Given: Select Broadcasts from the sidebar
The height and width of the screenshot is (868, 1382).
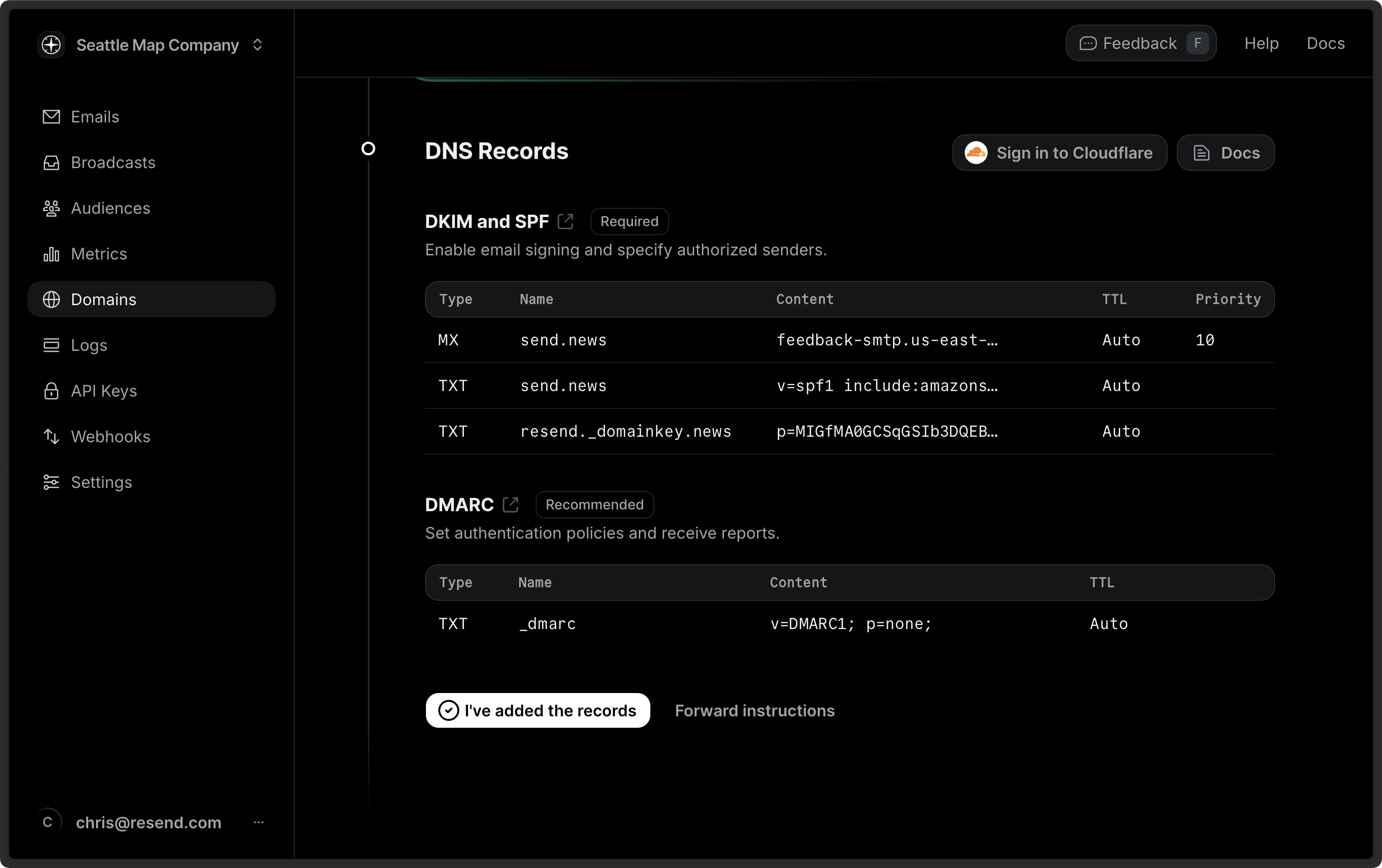Looking at the screenshot, I should (113, 162).
